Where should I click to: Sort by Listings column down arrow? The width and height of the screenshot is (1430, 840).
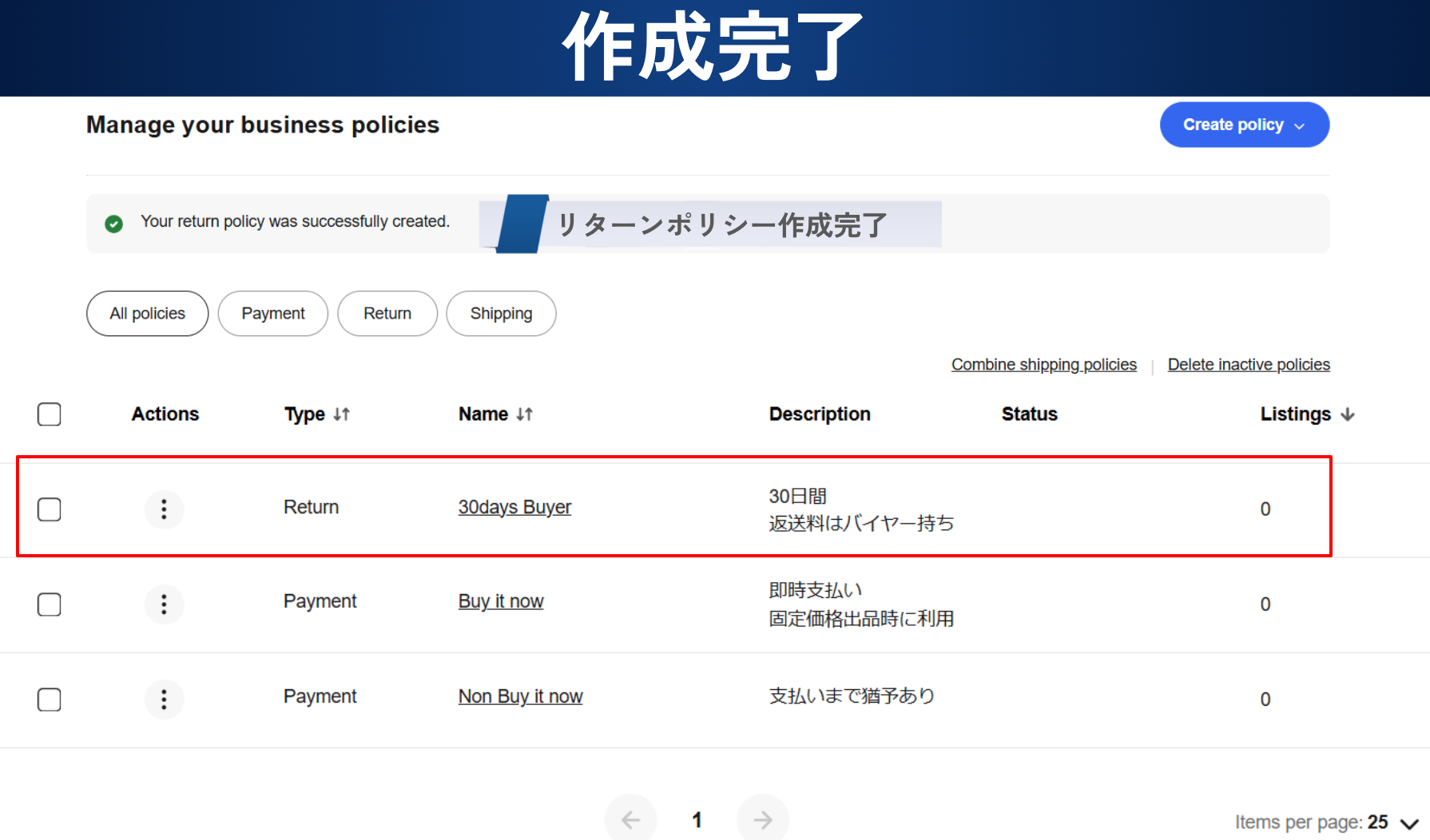pyautogui.click(x=1348, y=414)
